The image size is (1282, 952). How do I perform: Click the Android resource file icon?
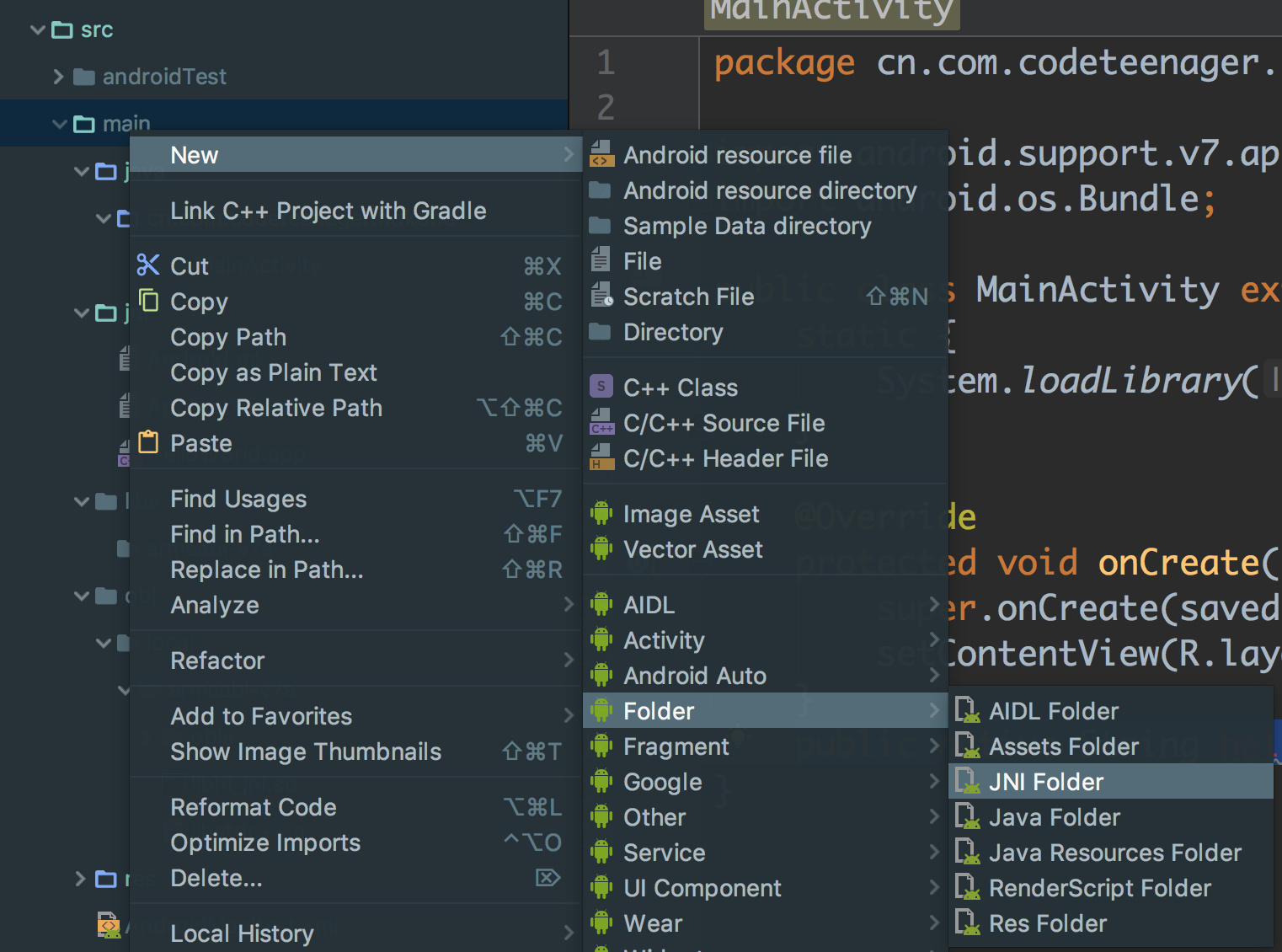tap(601, 155)
